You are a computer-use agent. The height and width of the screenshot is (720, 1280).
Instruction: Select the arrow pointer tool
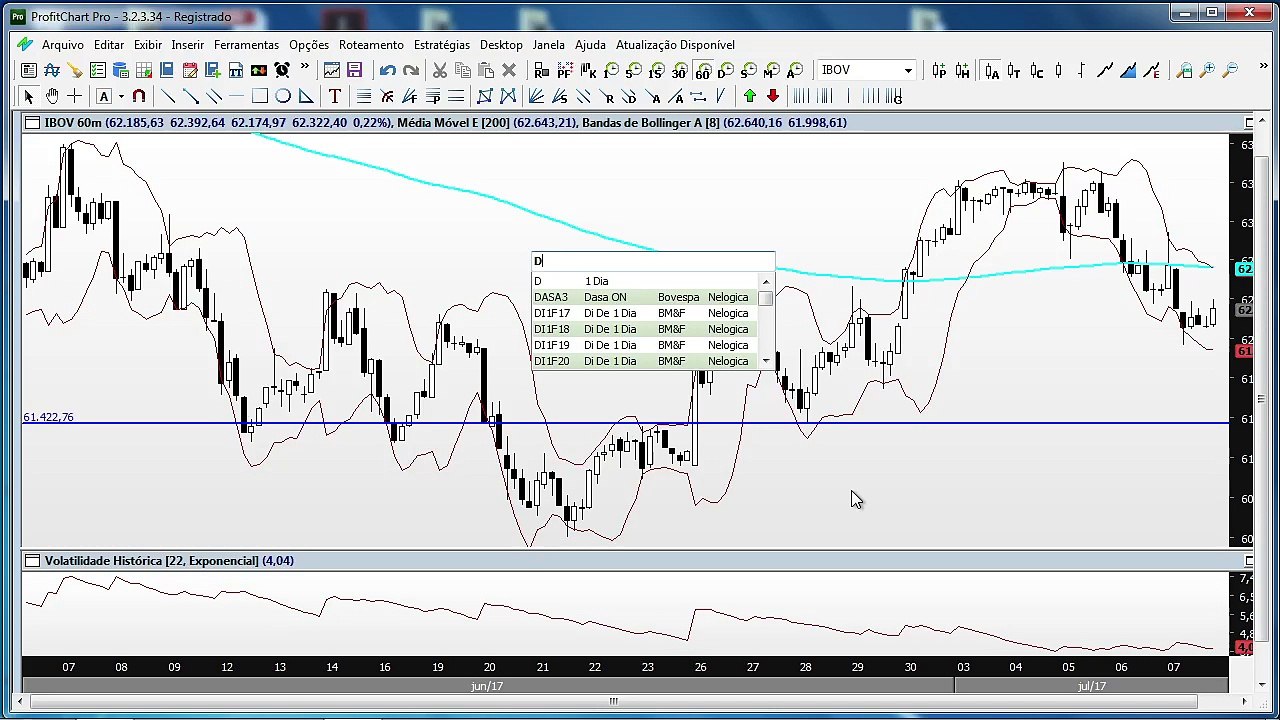click(29, 96)
